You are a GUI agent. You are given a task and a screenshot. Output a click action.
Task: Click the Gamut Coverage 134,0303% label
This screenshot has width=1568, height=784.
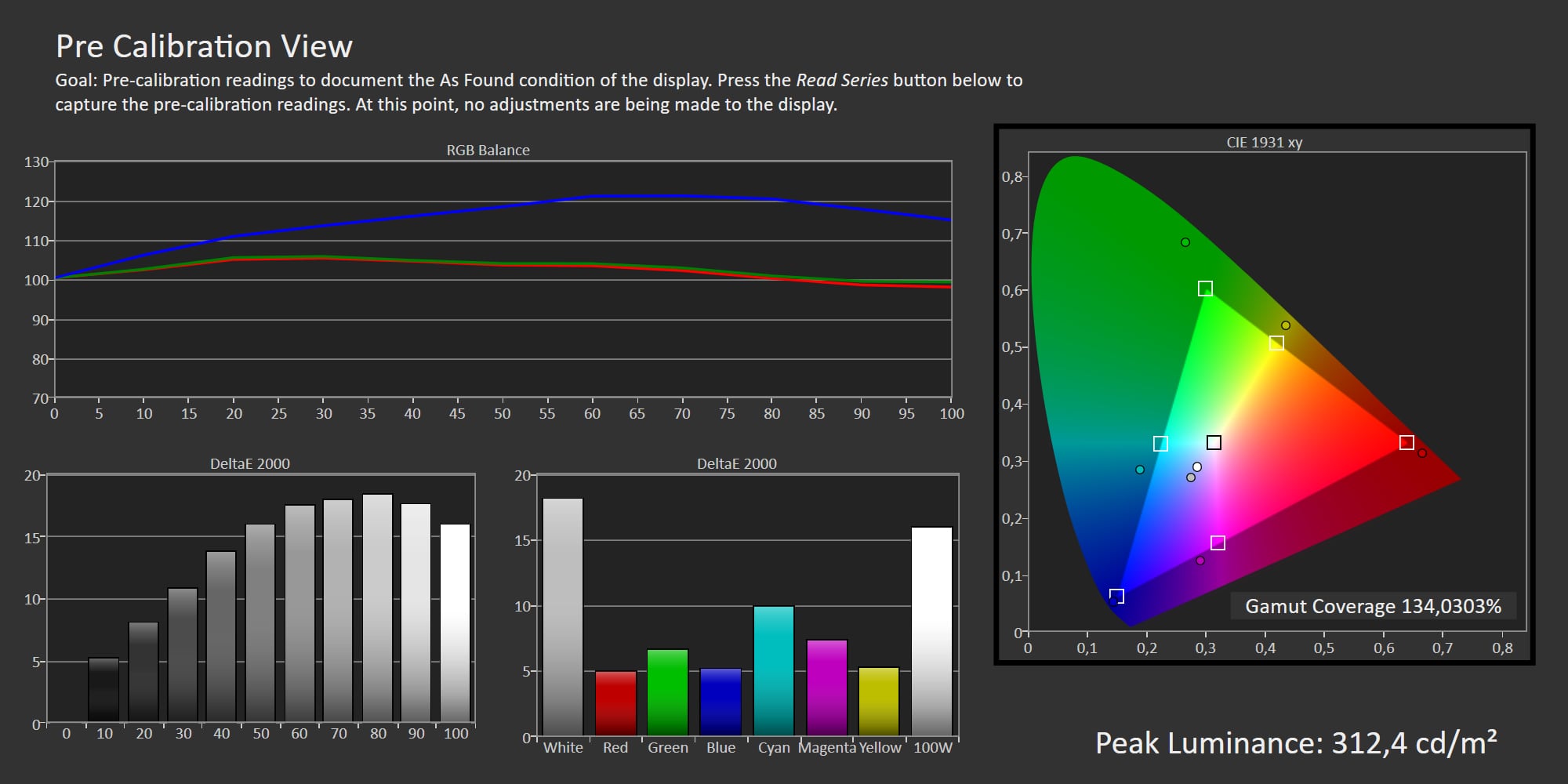[x=1373, y=606]
